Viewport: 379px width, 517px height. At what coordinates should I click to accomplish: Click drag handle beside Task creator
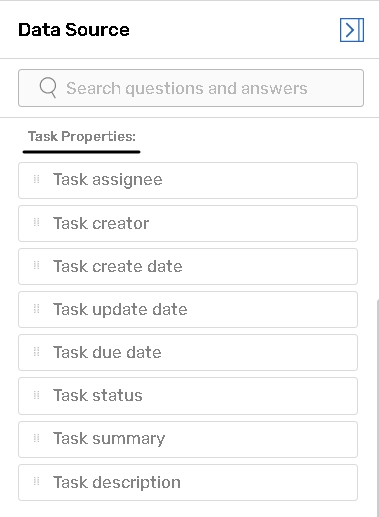click(37, 222)
